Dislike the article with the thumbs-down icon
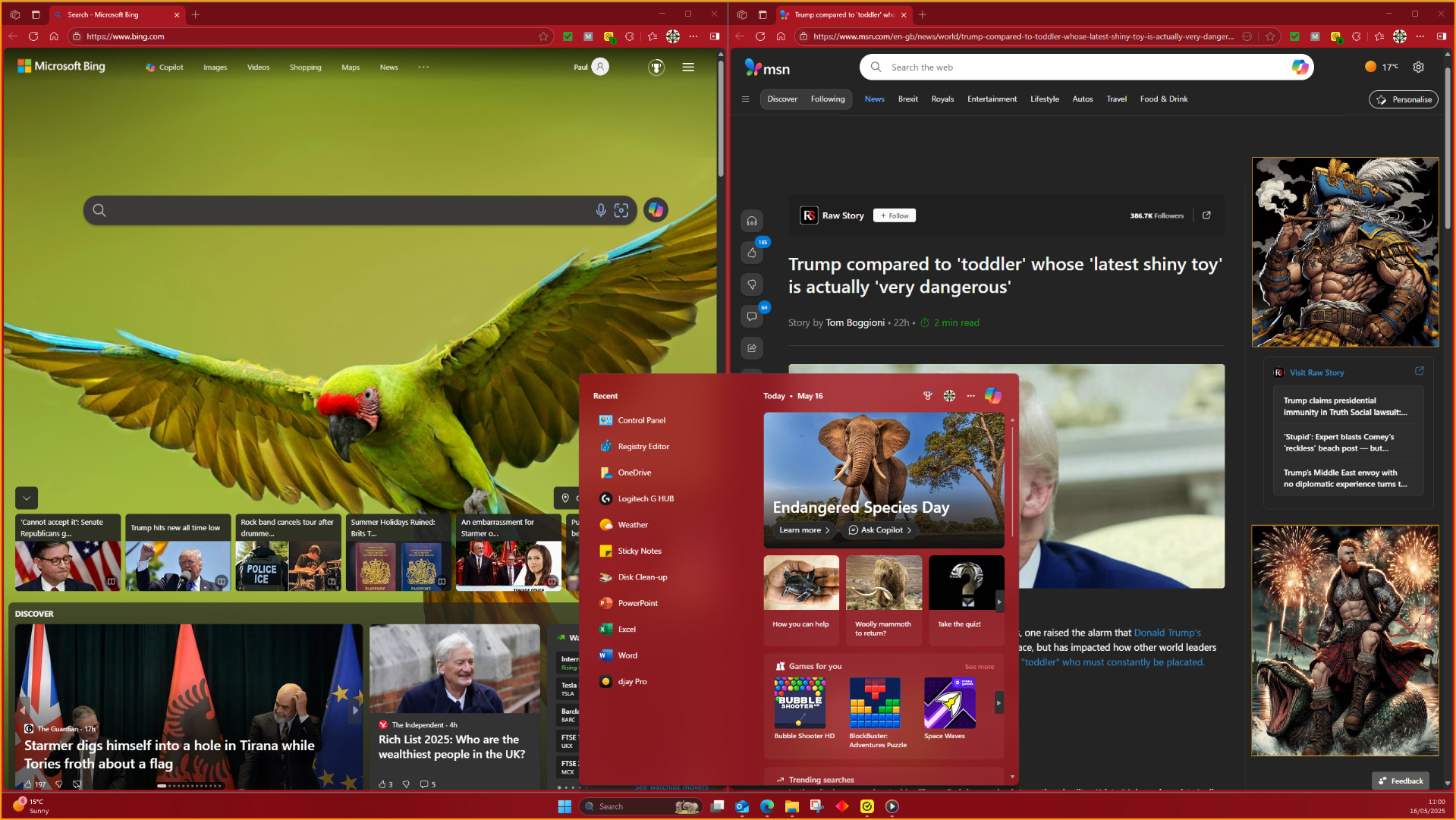Screen dimensions: 1456x820 tap(752, 284)
